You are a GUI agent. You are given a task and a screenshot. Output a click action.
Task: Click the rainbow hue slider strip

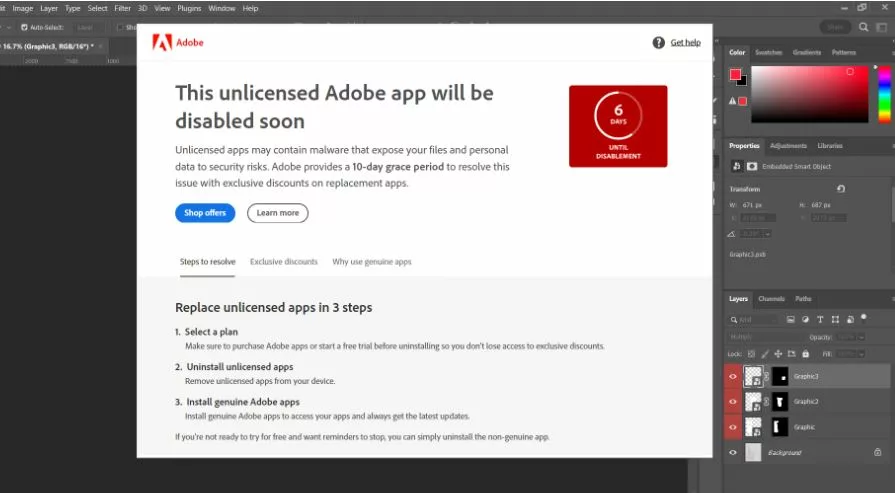(884, 94)
